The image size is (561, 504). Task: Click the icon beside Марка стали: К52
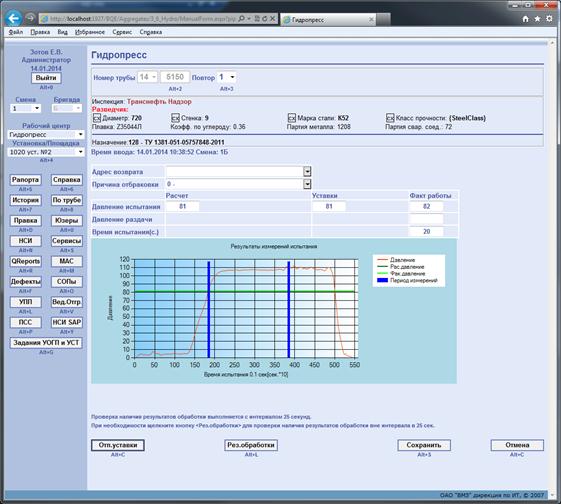coord(292,118)
